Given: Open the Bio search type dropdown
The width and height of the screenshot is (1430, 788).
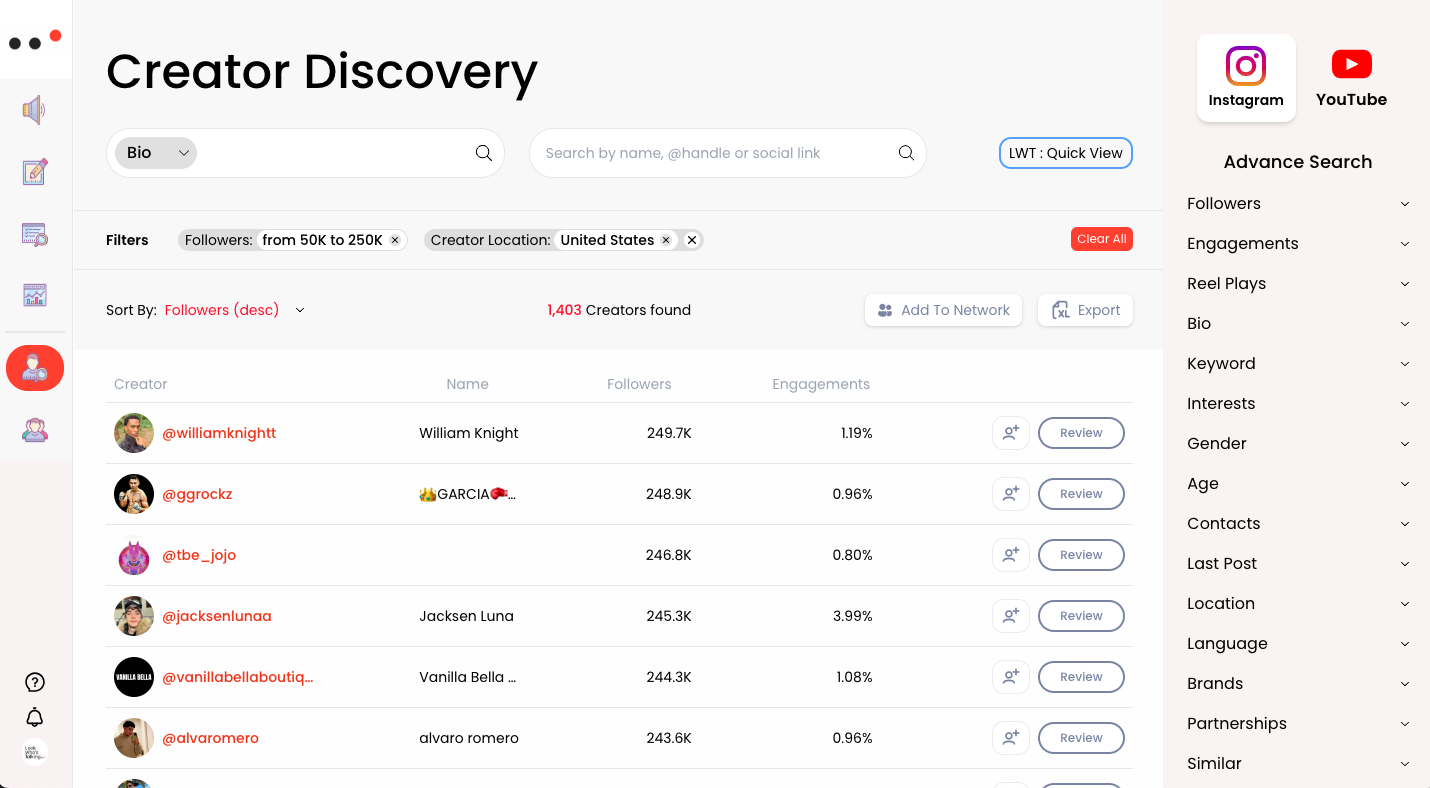Looking at the screenshot, I should 157,153.
